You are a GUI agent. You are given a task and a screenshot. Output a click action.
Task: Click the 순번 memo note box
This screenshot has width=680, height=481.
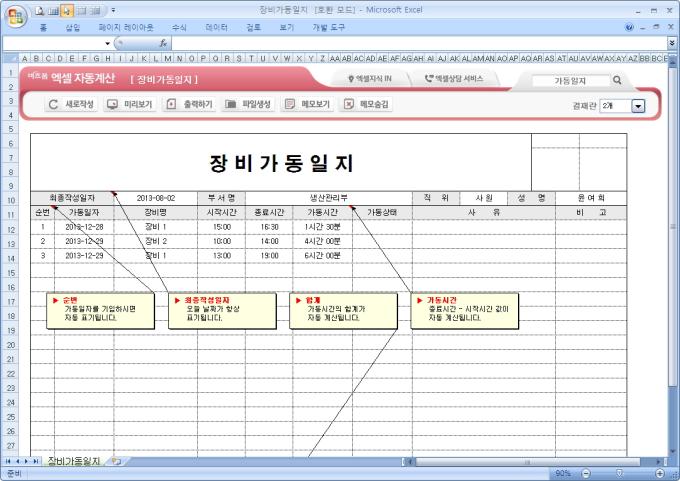tap(100, 311)
